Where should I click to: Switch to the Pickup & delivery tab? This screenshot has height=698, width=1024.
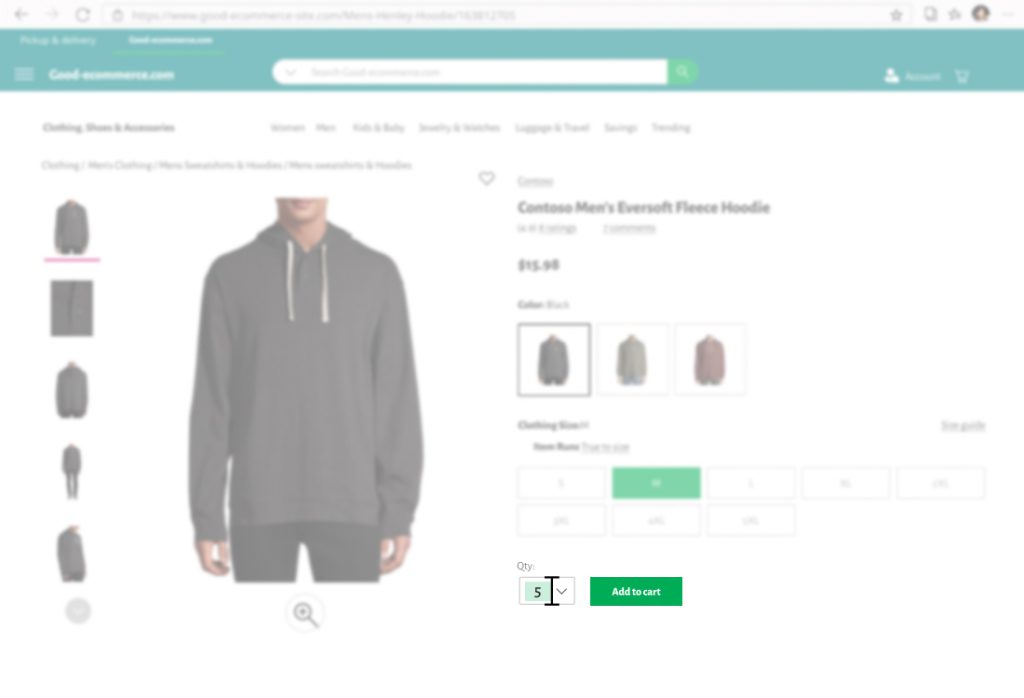pyautogui.click(x=58, y=40)
